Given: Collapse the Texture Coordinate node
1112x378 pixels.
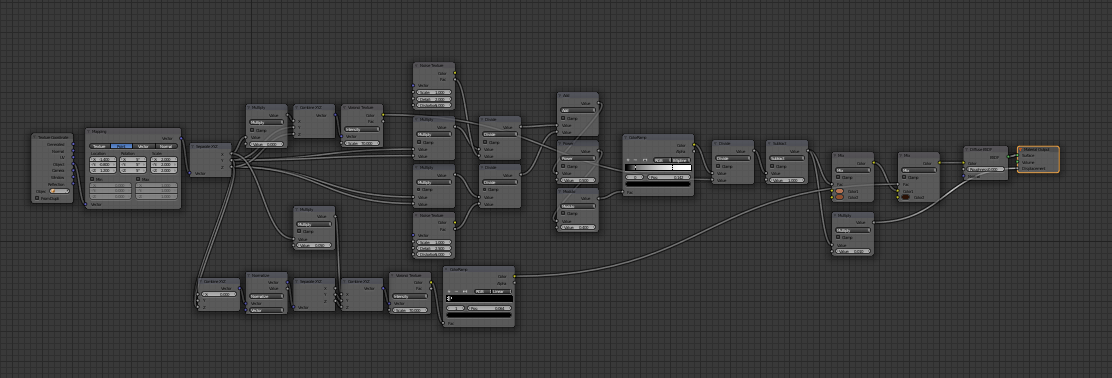Looking at the screenshot, I should click(x=34, y=137).
